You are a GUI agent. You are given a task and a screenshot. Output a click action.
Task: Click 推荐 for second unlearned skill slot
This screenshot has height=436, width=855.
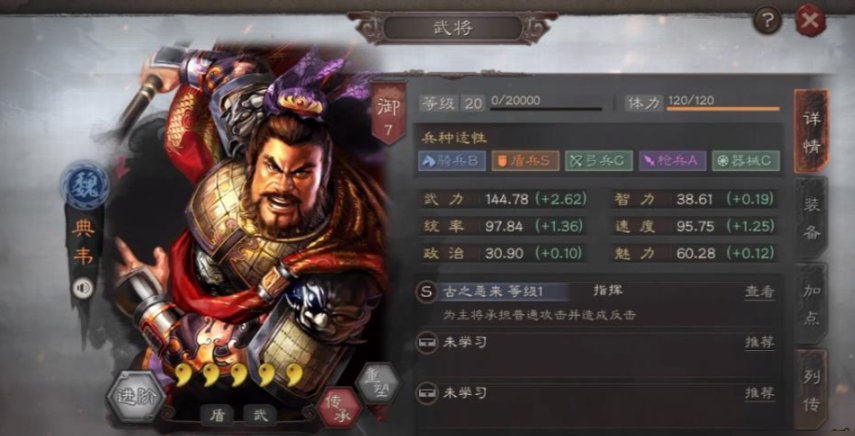(x=760, y=393)
